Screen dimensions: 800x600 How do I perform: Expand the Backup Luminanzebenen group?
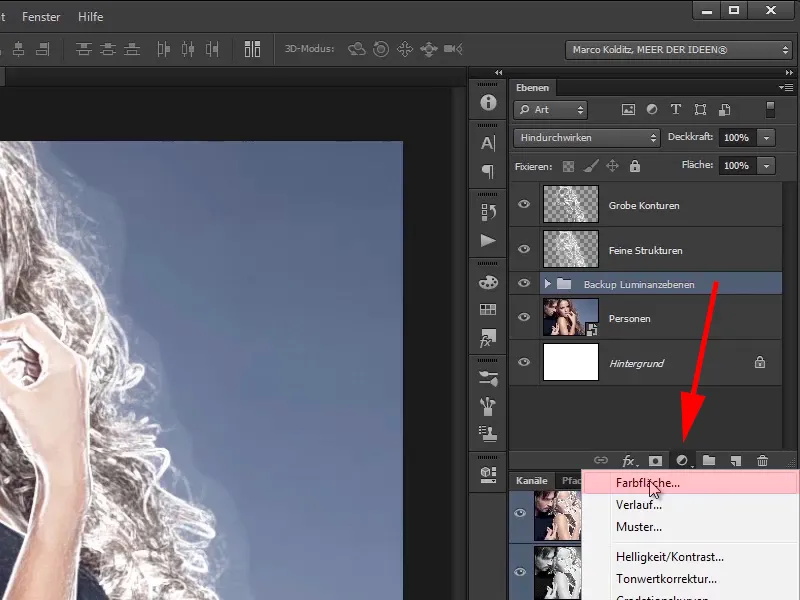[x=547, y=284]
